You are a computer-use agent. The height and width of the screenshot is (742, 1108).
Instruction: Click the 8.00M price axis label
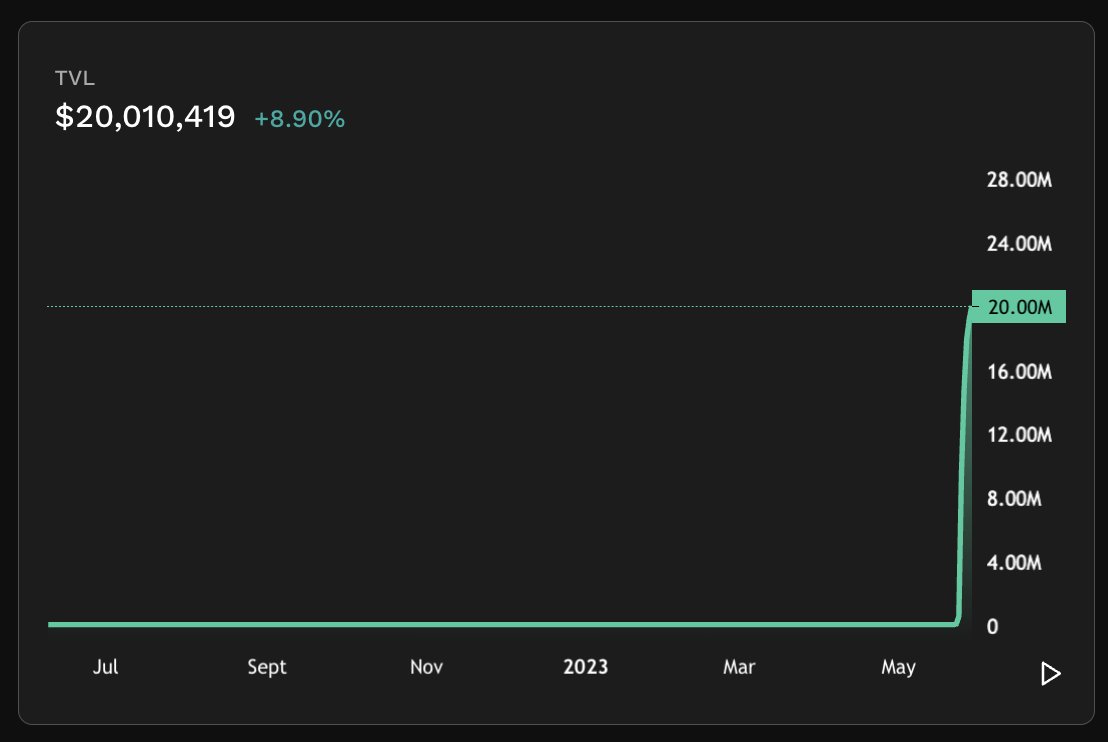[x=1014, y=499]
